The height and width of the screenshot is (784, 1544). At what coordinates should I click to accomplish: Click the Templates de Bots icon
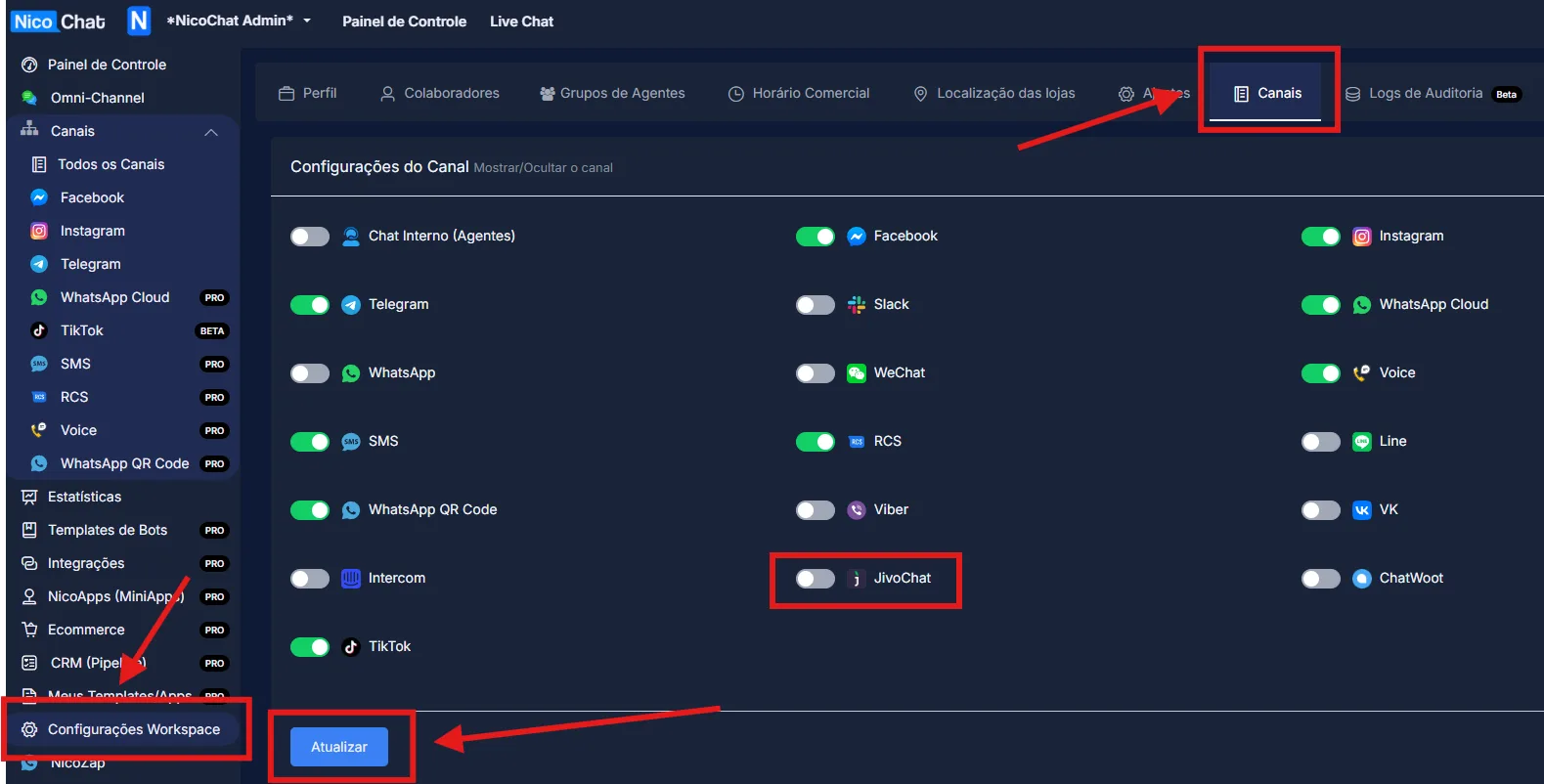(x=29, y=530)
